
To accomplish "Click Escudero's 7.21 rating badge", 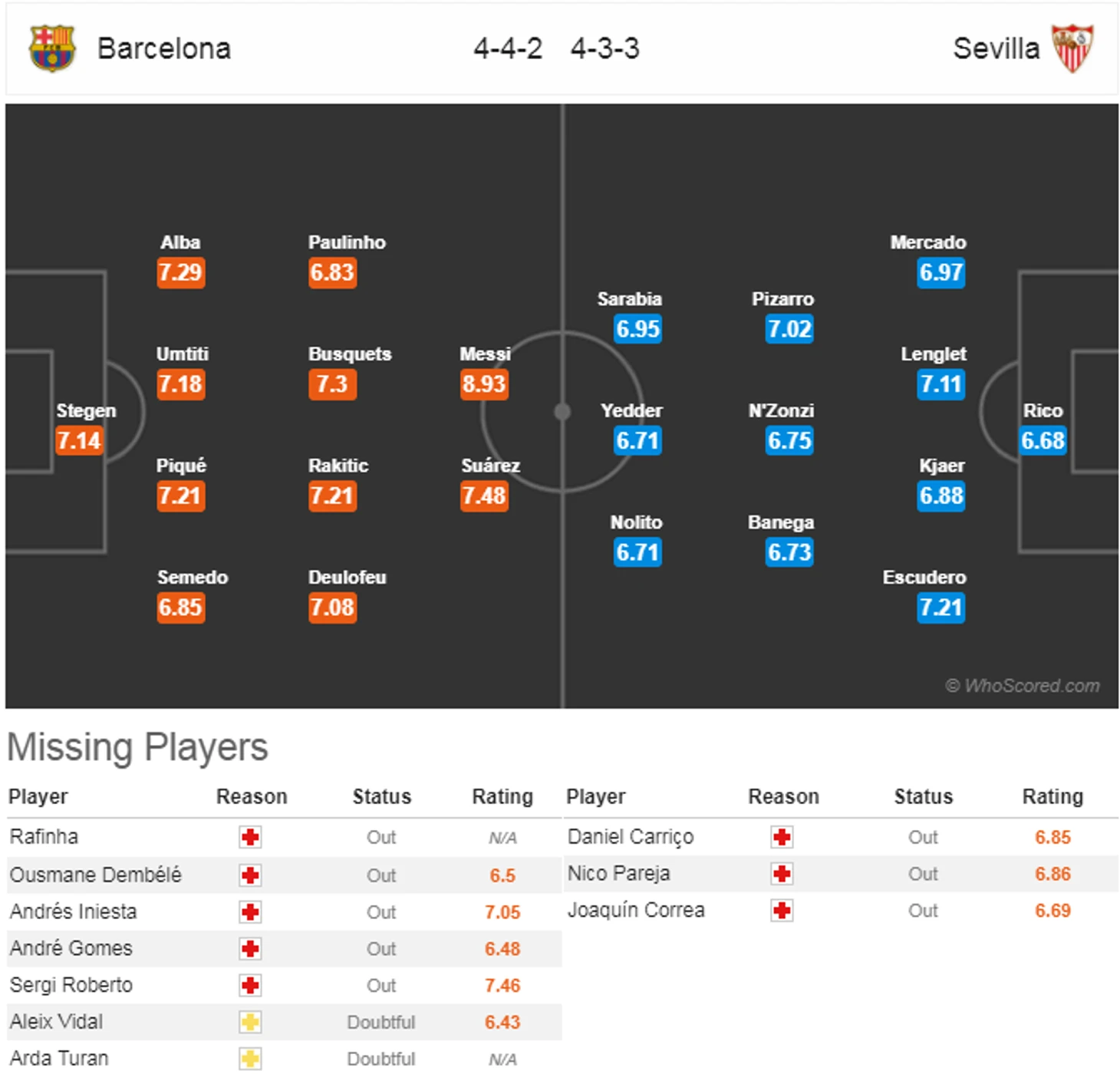I will click(940, 608).
